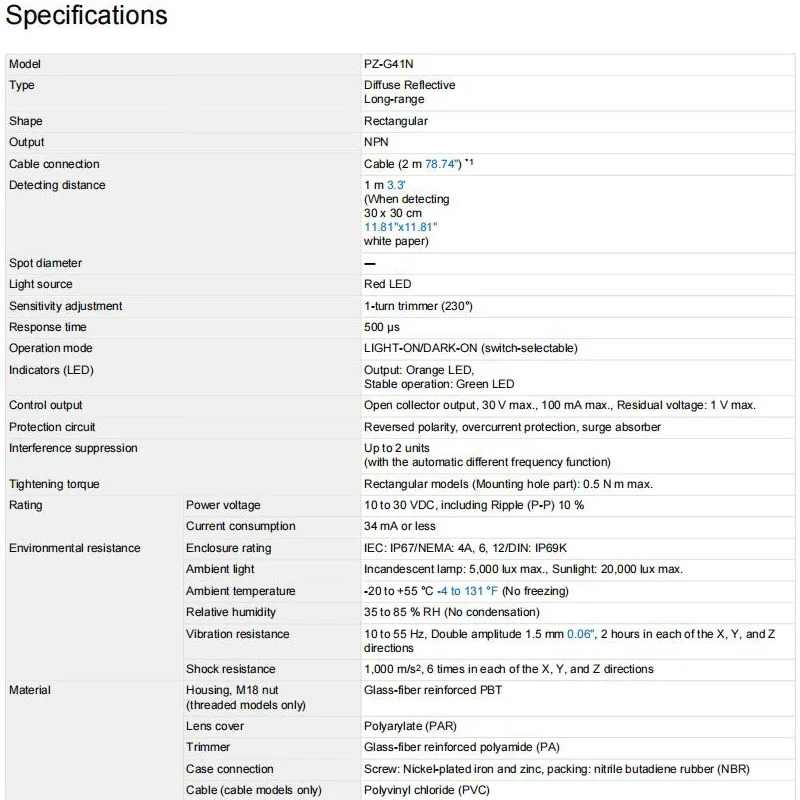Select the Polyarylate (PAR) lens cover value

point(410,726)
